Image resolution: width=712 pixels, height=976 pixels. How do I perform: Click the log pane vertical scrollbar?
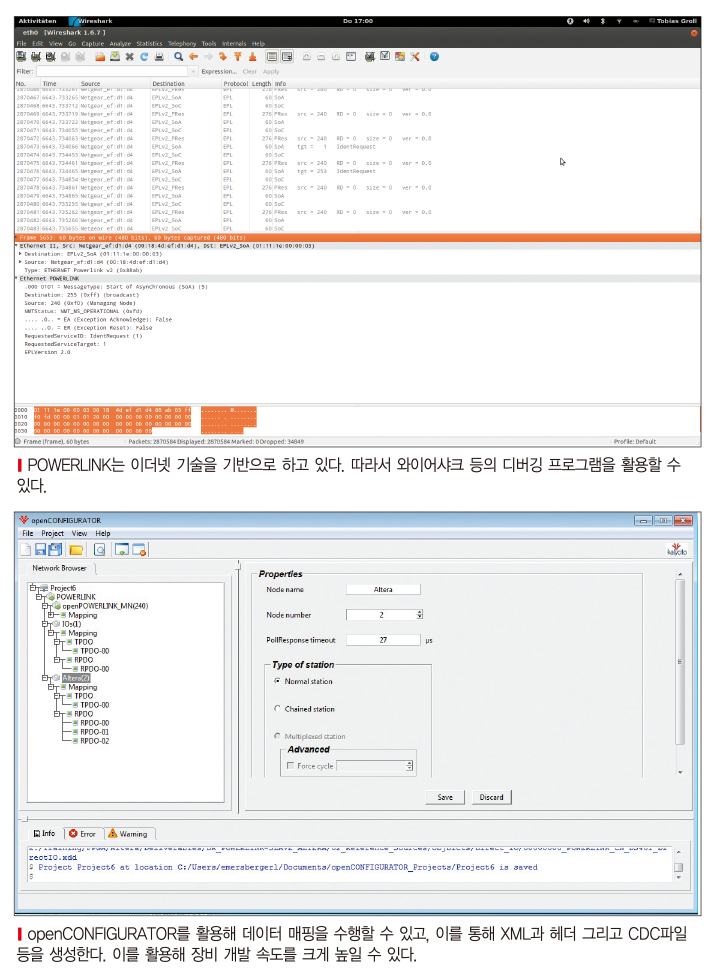[x=678, y=867]
